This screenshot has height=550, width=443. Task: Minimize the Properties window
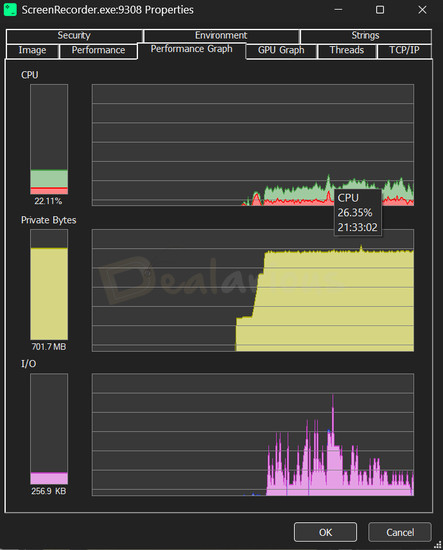tap(338, 9)
